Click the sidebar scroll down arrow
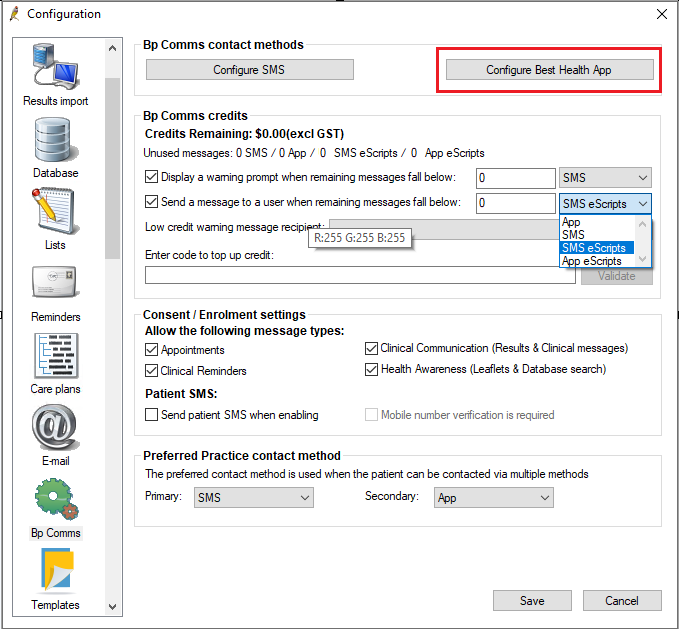This screenshot has height=629, width=679. tap(113, 606)
